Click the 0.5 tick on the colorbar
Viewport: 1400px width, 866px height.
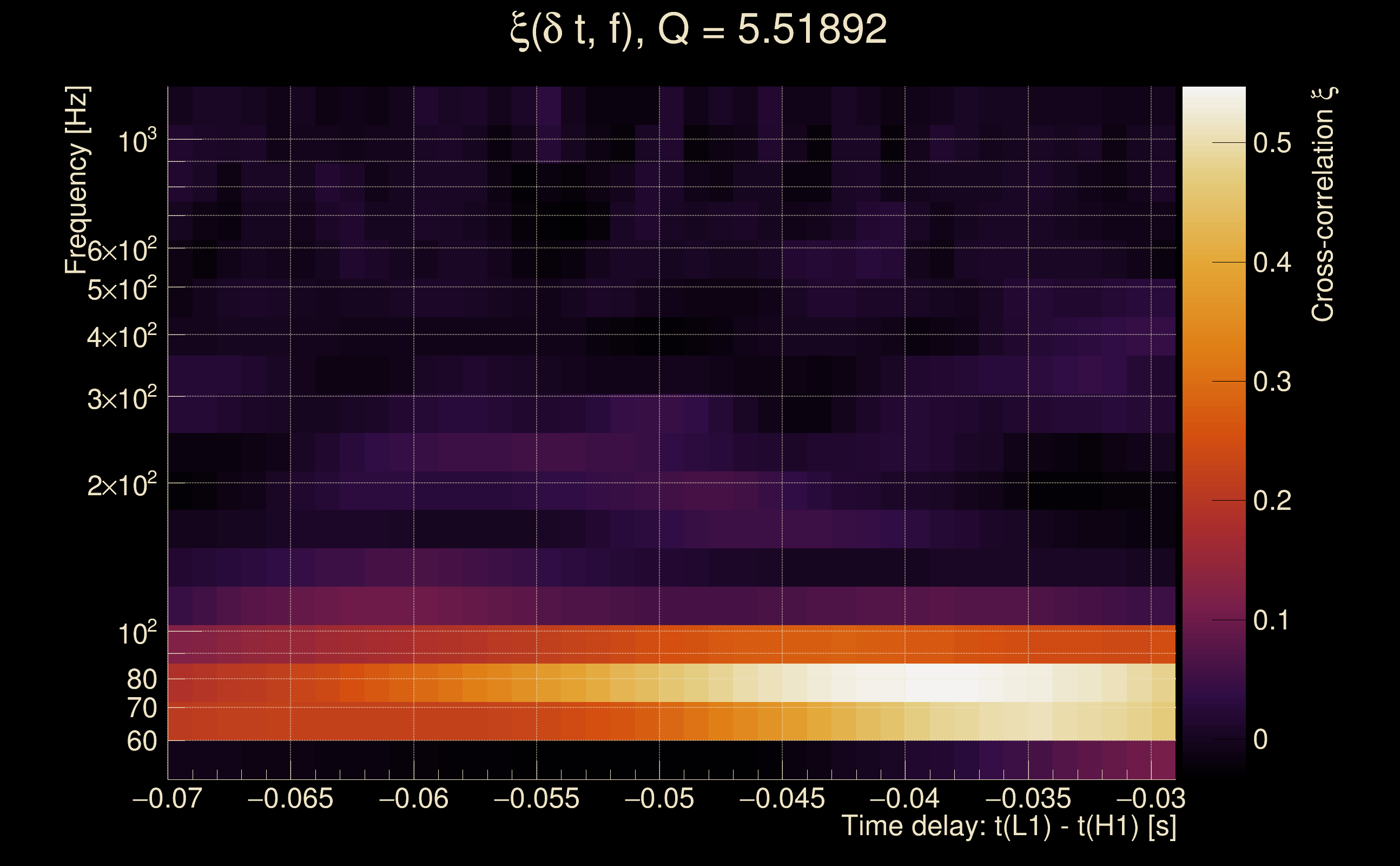(x=1272, y=142)
